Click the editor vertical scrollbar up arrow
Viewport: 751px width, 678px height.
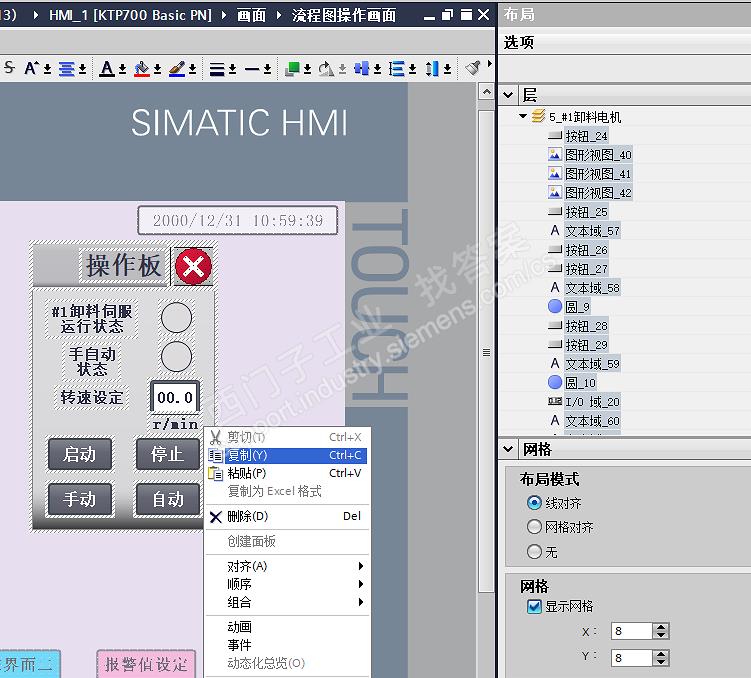click(487, 91)
